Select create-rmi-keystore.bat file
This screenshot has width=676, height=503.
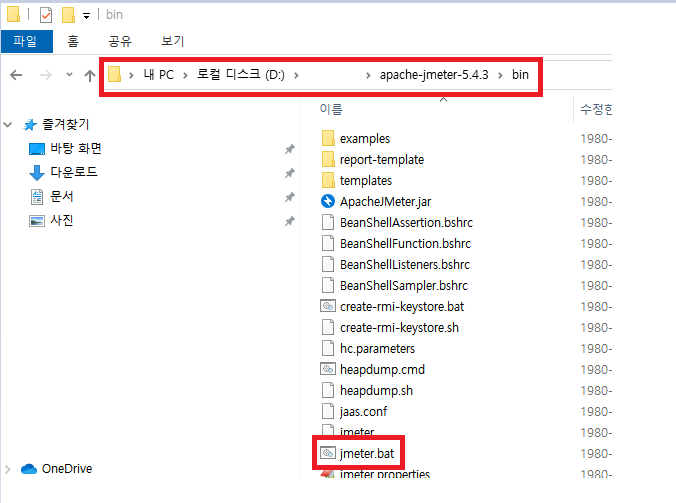point(402,307)
